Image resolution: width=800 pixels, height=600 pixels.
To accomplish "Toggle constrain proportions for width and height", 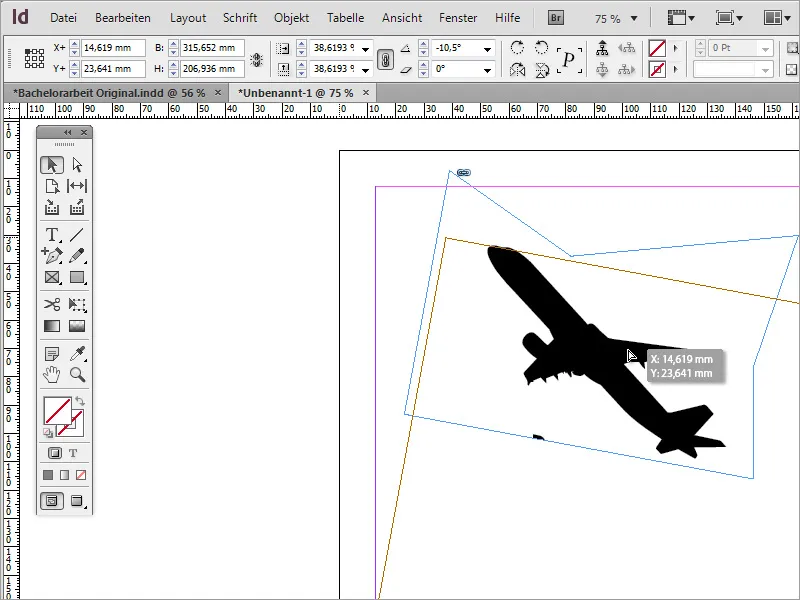I will (257, 60).
